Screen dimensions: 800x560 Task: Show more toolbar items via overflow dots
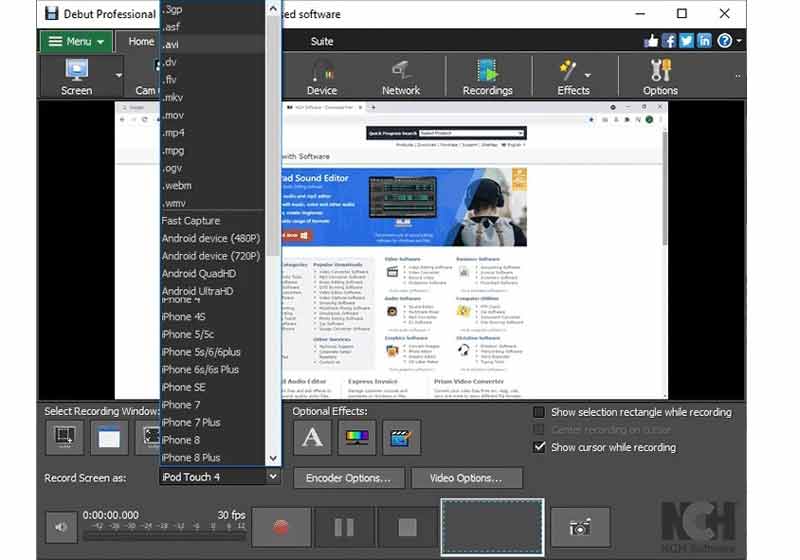pyautogui.click(x=738, y=77)
